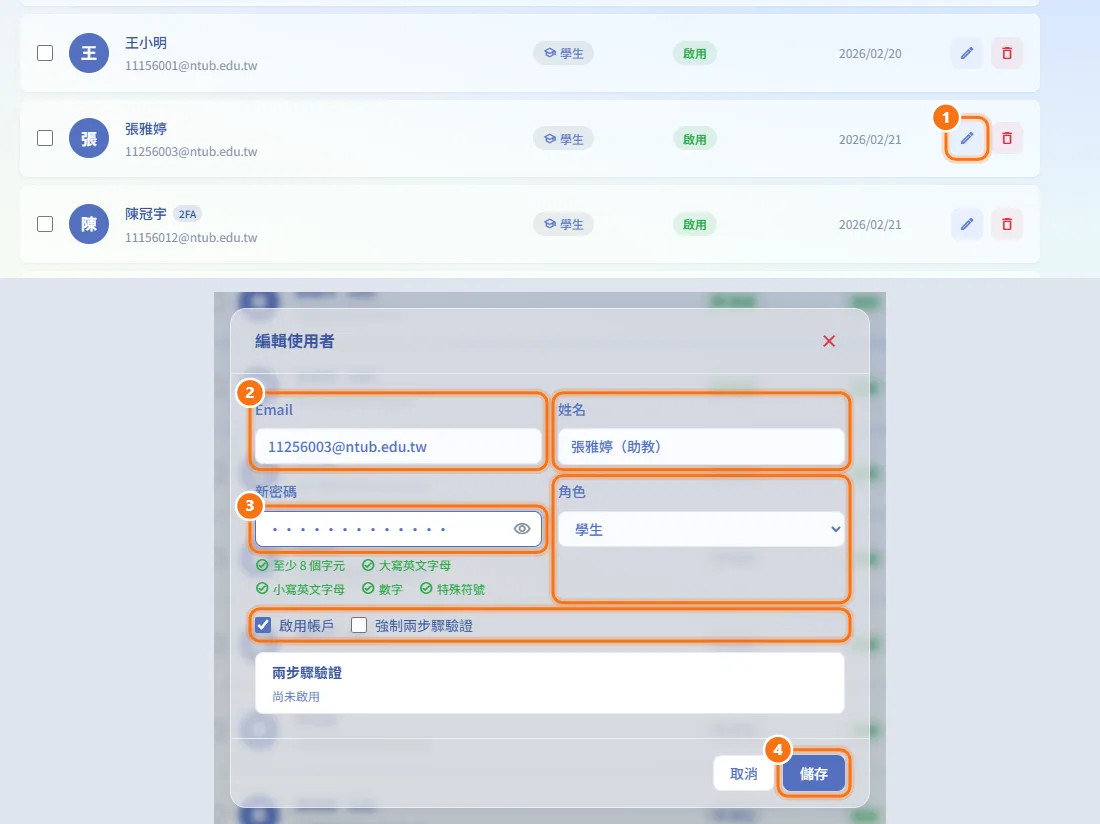
Task: Click the 學生 role badge for 王小明
Action: pos(563,53)
